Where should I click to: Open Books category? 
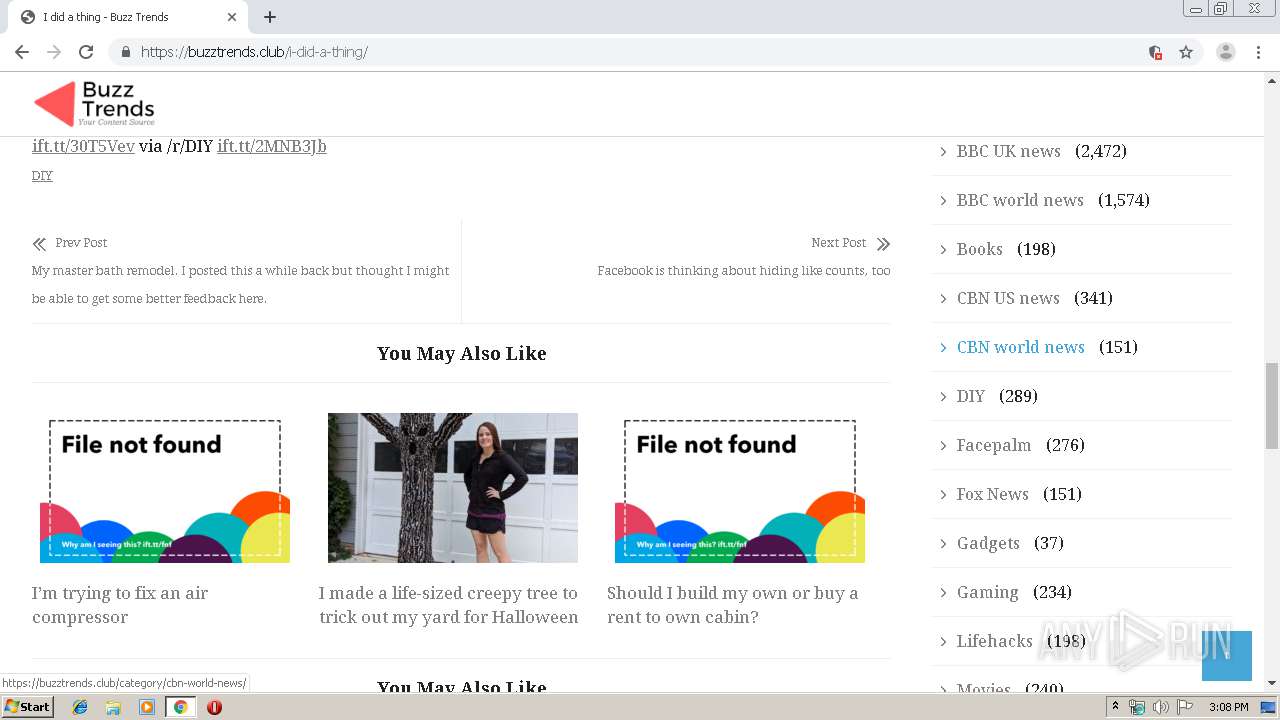[x=980, y=249]
